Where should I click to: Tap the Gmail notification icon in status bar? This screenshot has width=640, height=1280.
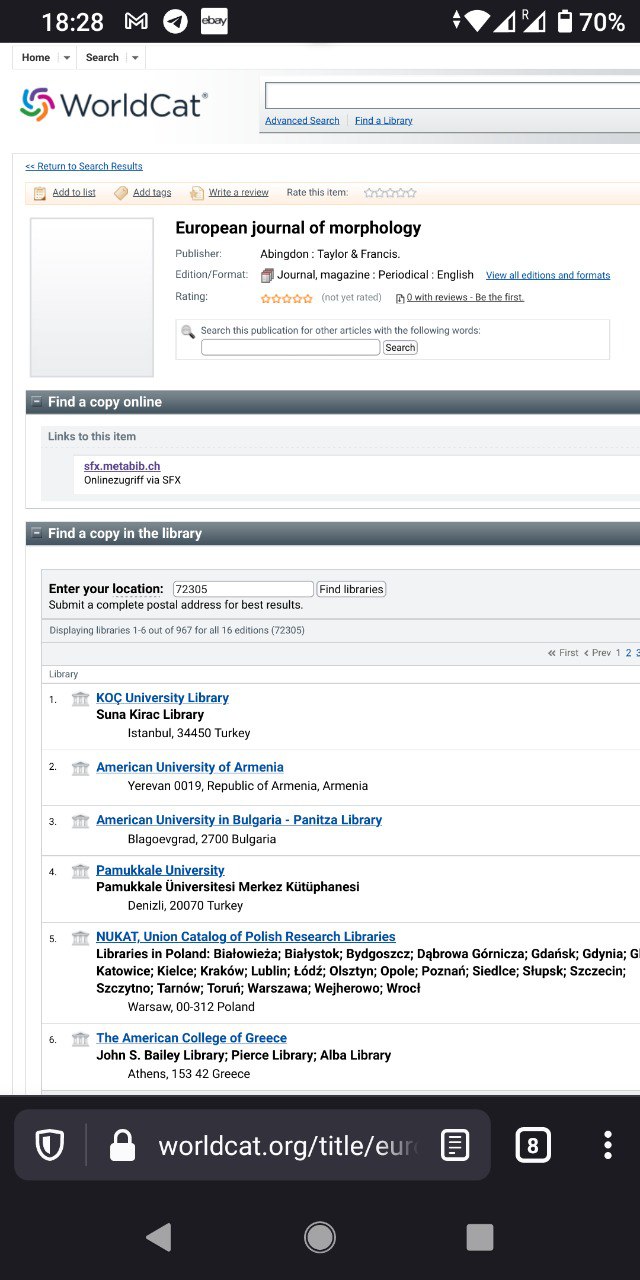coord(136,21)
